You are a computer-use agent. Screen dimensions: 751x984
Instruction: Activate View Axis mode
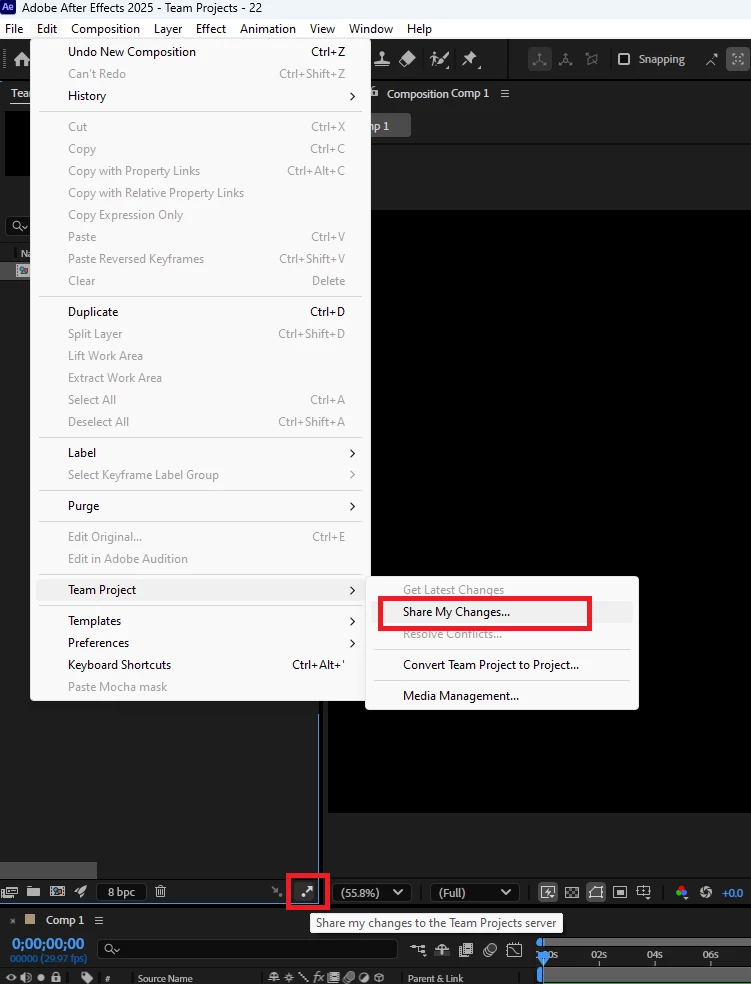[592, 59]
